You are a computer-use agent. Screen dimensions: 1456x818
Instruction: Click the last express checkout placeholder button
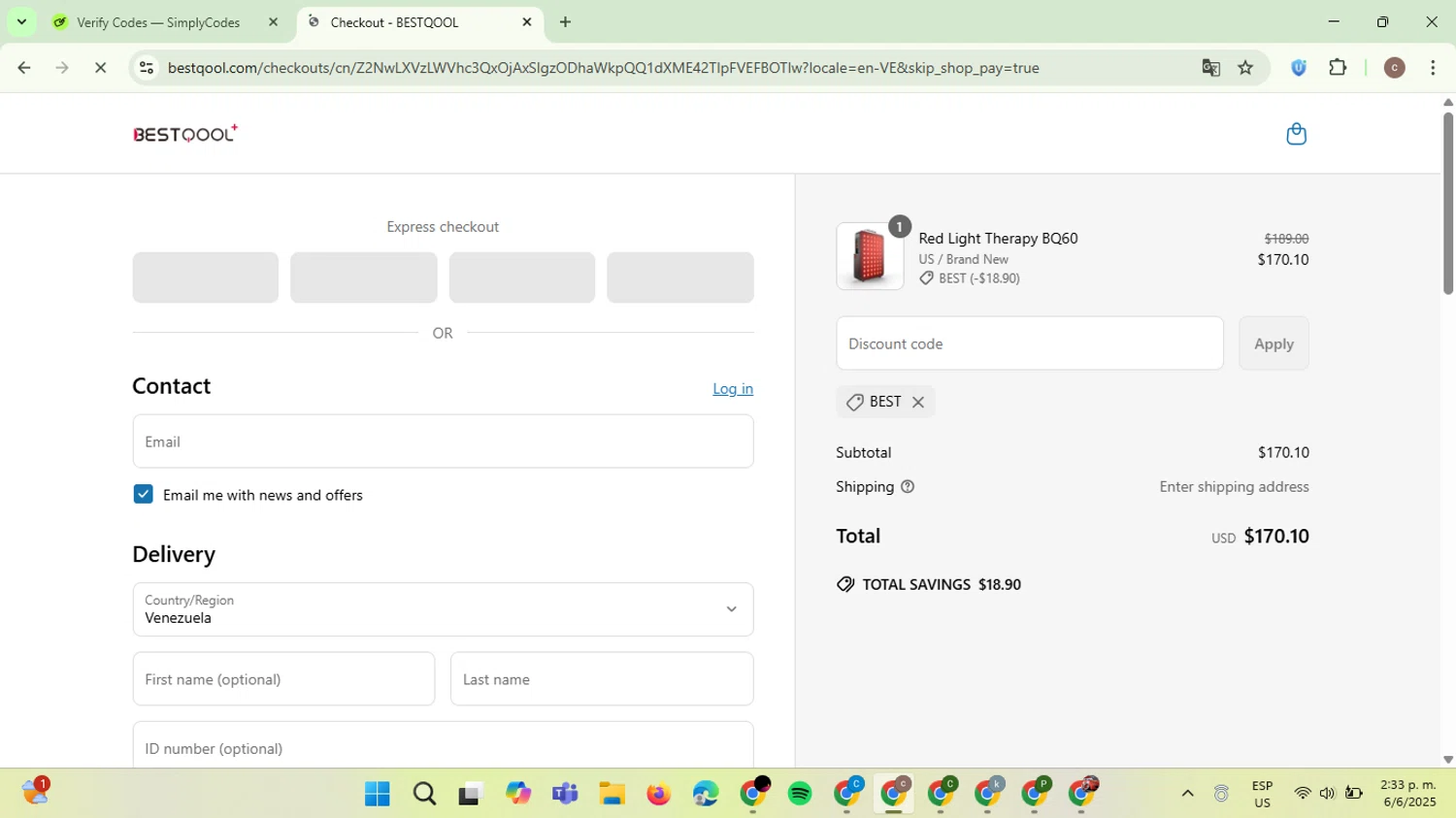tap(680, 278)
